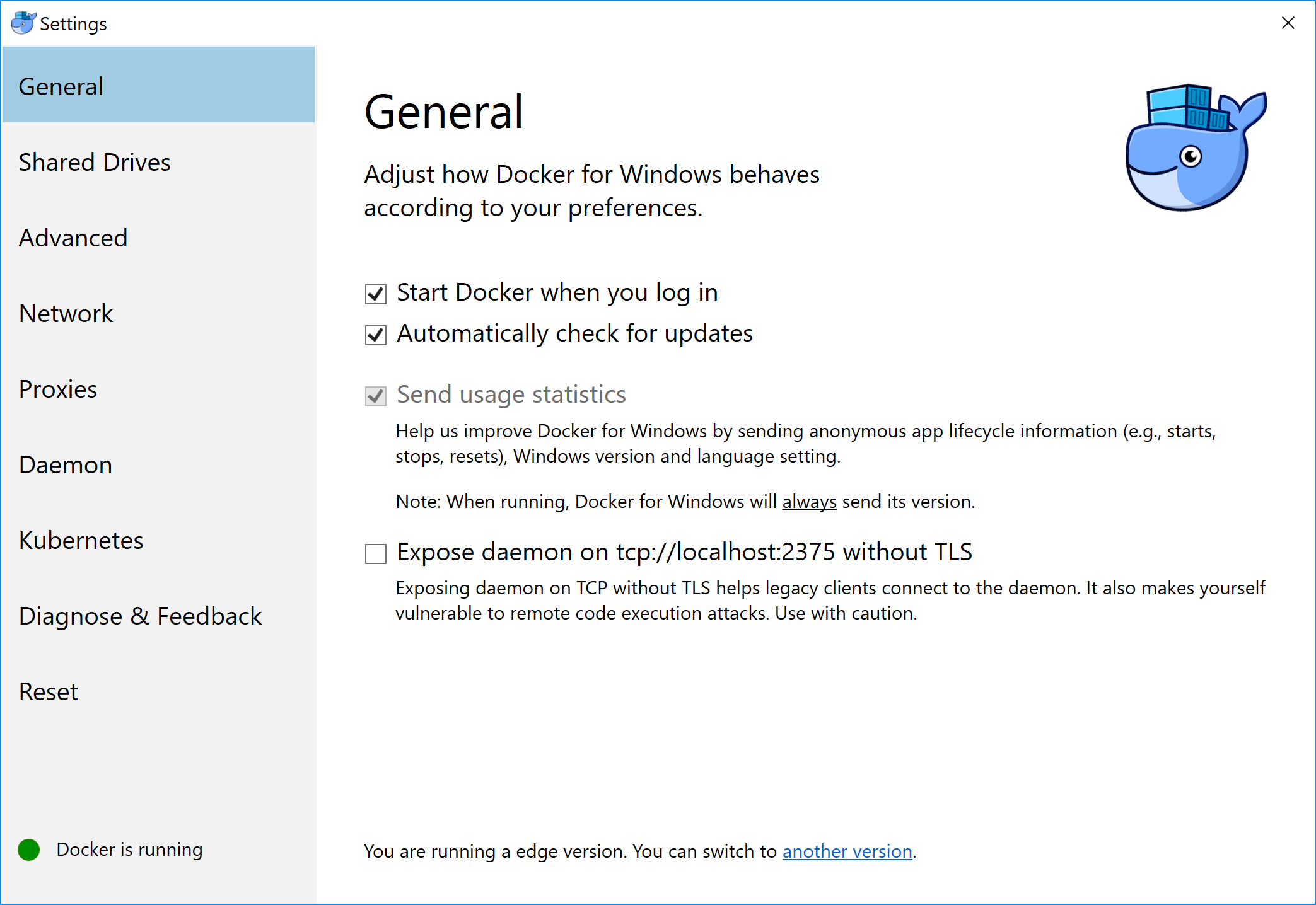Select the Reset tab

(x=49, y=692)
